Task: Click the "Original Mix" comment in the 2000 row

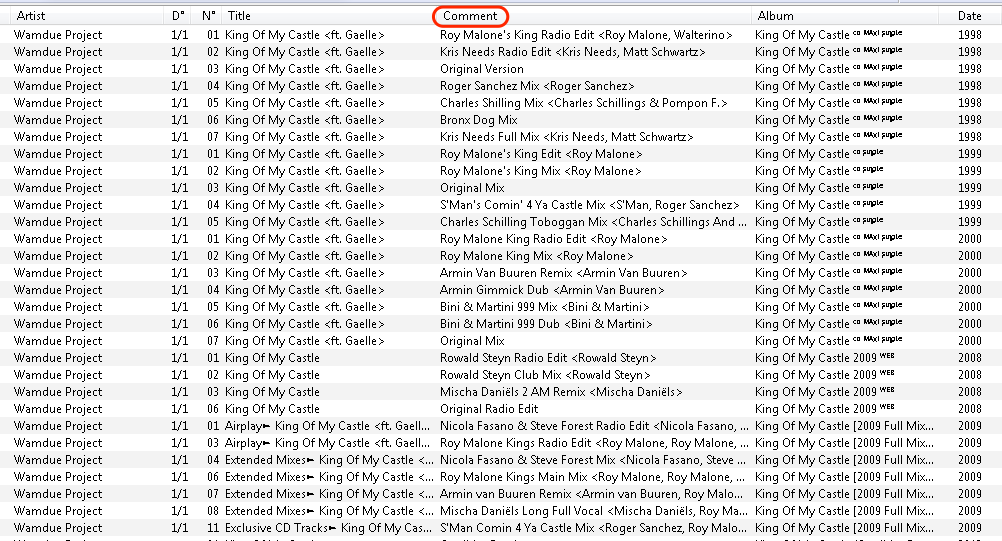Action: 472,341
